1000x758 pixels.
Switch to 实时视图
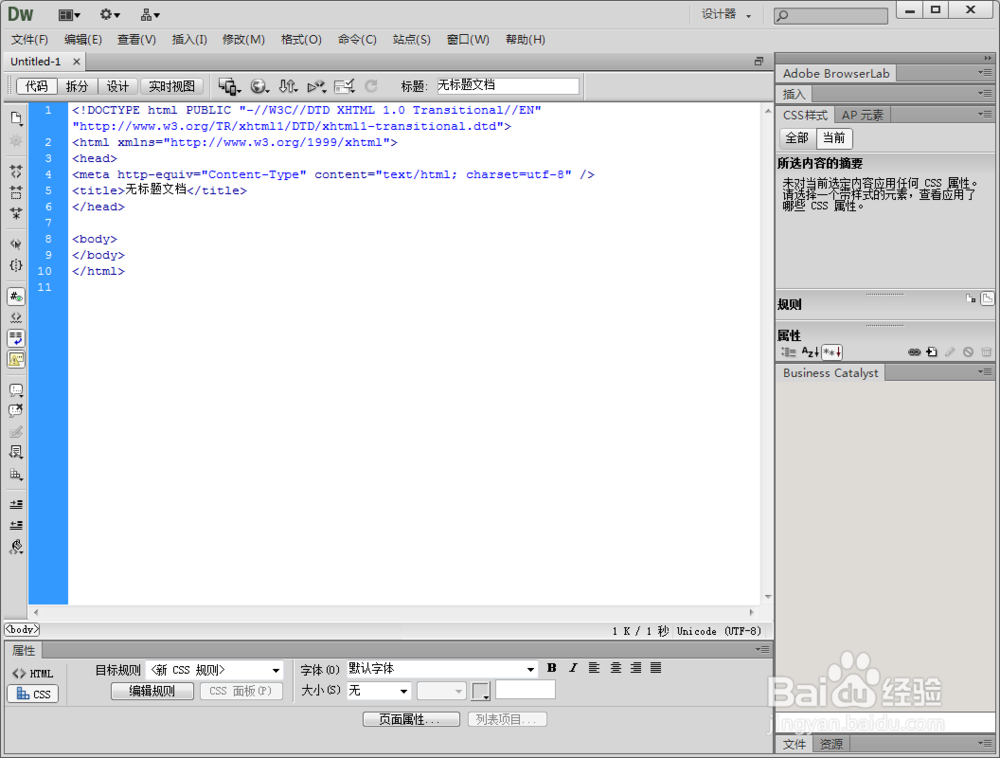[x=172, y=86]
